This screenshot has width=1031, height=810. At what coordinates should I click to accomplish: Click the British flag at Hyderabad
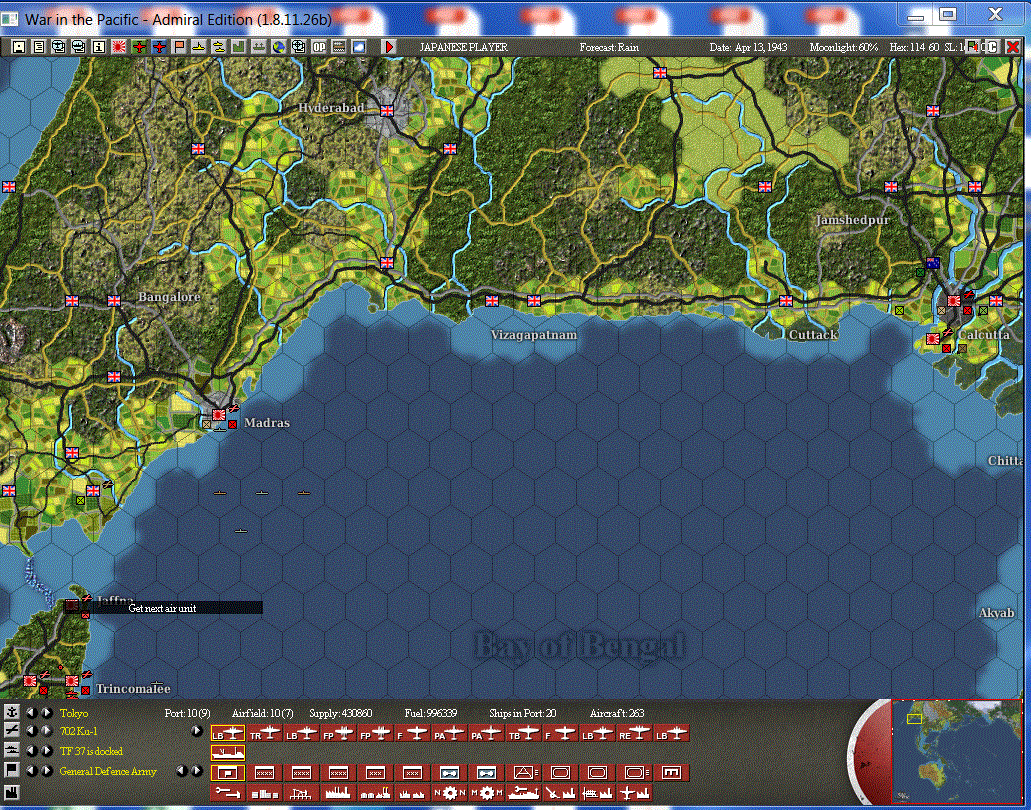(x=387, y=110)
